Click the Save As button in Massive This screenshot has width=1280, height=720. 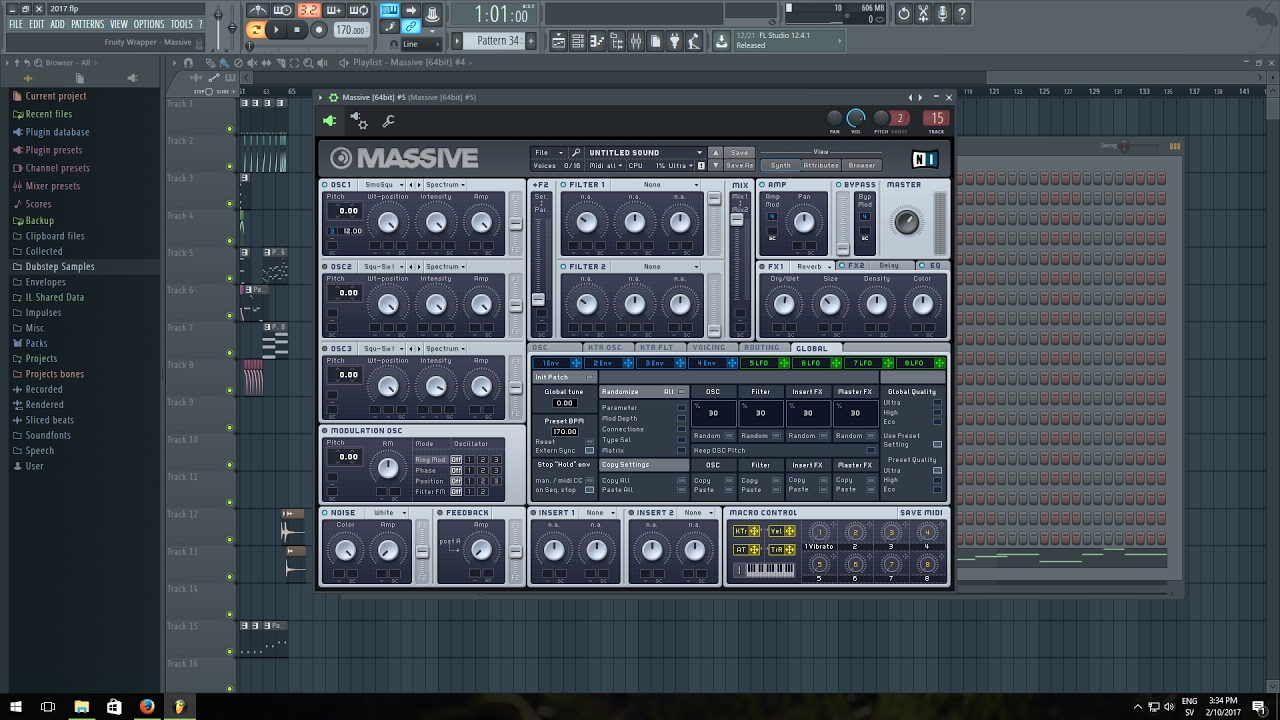pyautogui.click(x=739, y=166)
